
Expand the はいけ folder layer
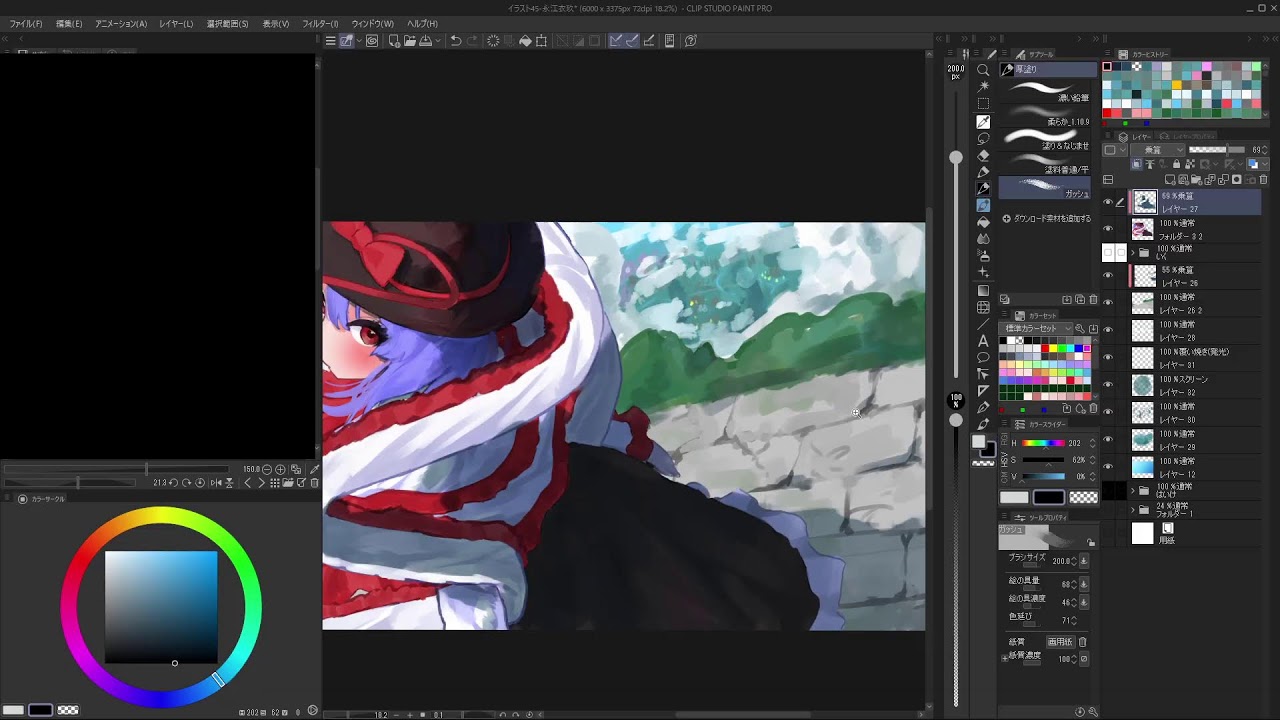pos(1133,490)
